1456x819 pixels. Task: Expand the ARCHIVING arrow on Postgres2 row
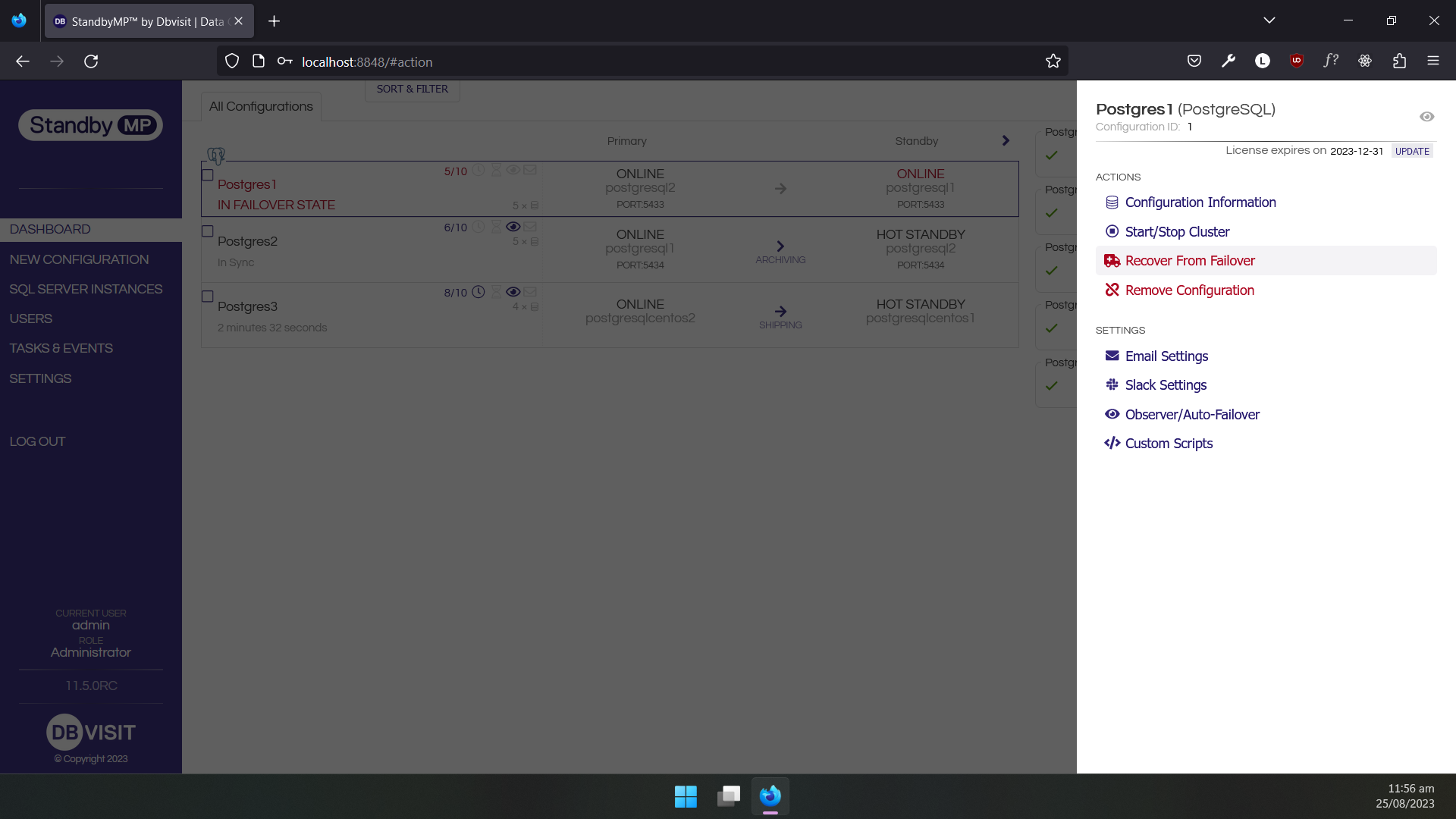(780, 246)
